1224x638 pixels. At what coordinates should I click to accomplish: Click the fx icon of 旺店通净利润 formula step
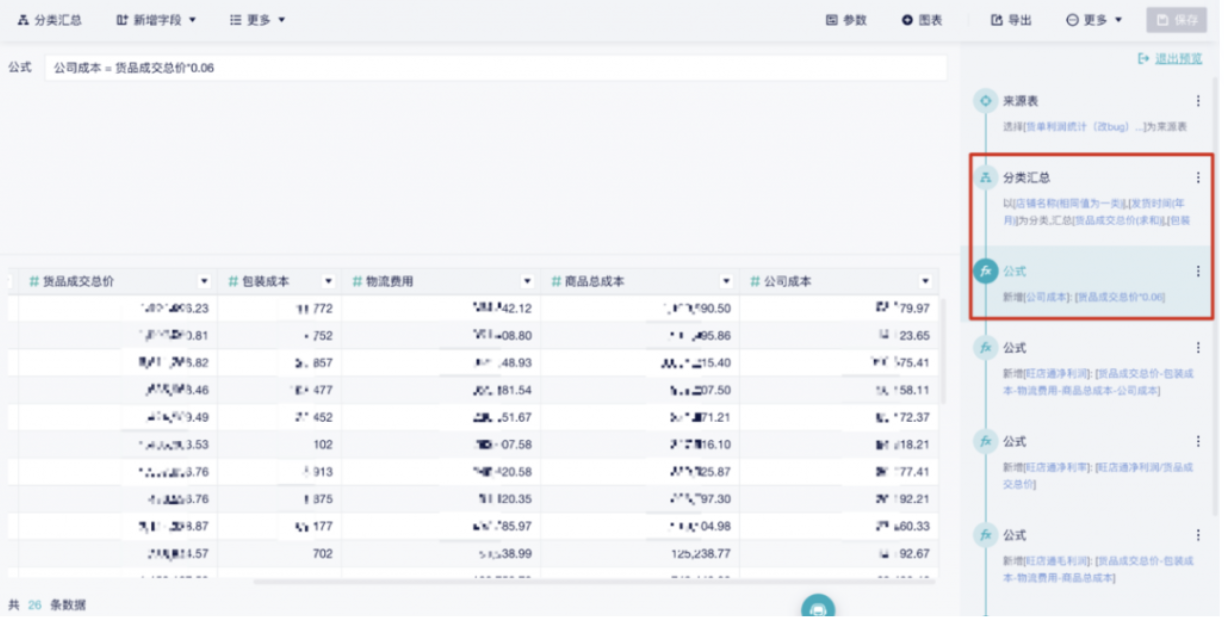(x=986, y=348)
